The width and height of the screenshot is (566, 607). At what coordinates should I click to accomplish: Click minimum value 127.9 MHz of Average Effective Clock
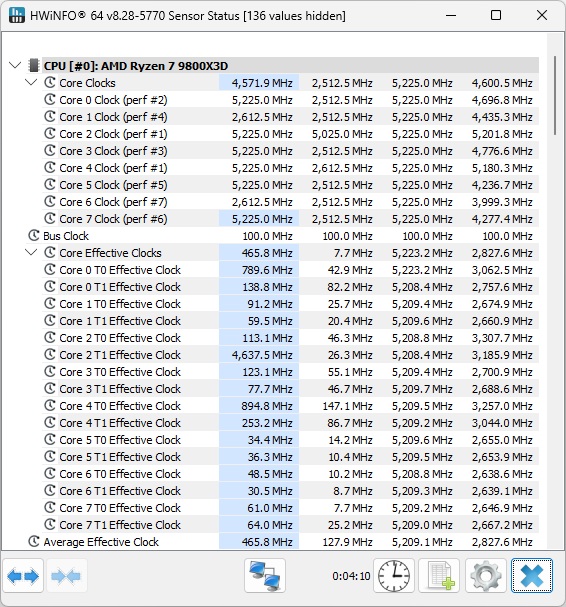(x=347, y=542)
